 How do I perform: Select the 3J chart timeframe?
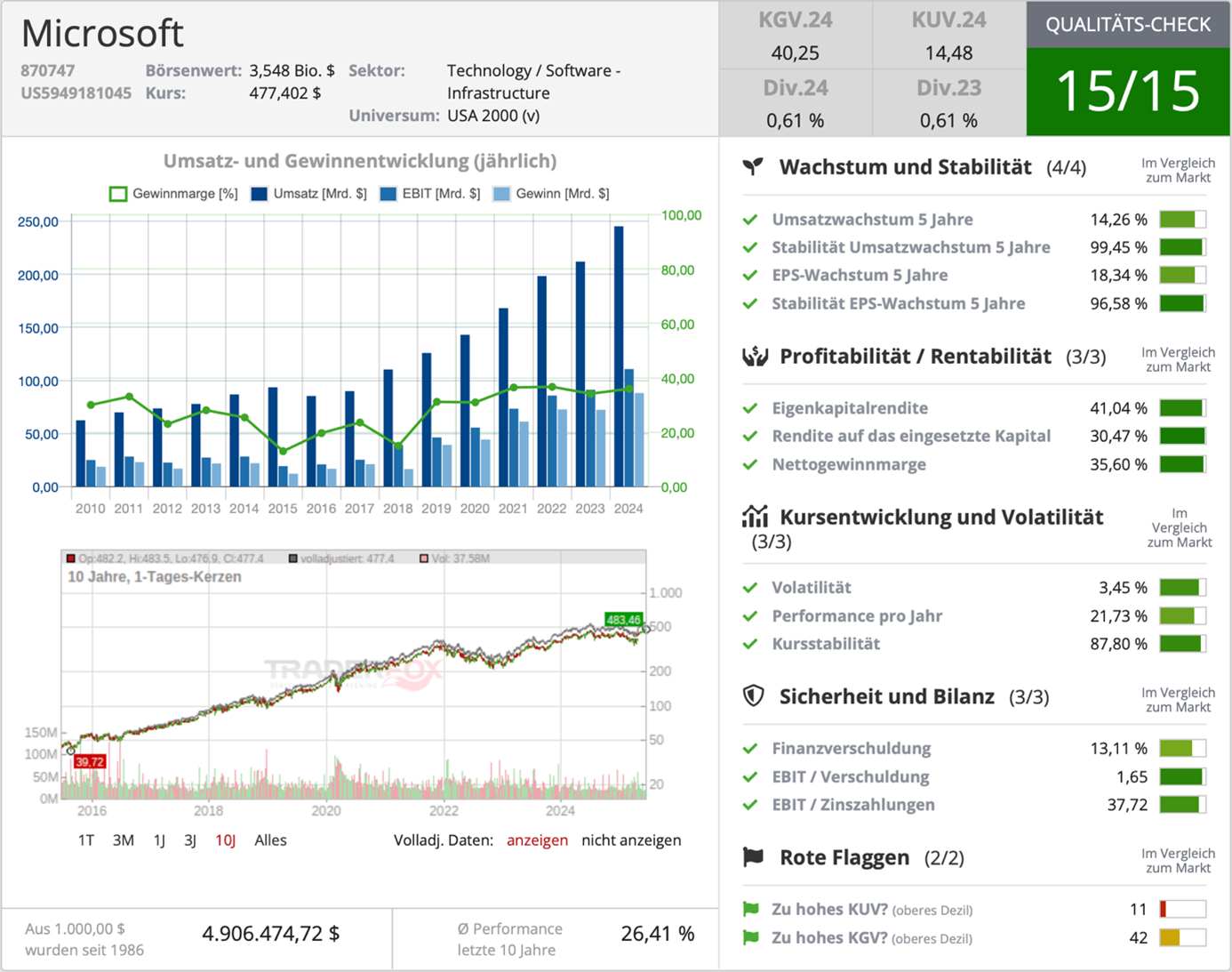[x=190, y=840]
